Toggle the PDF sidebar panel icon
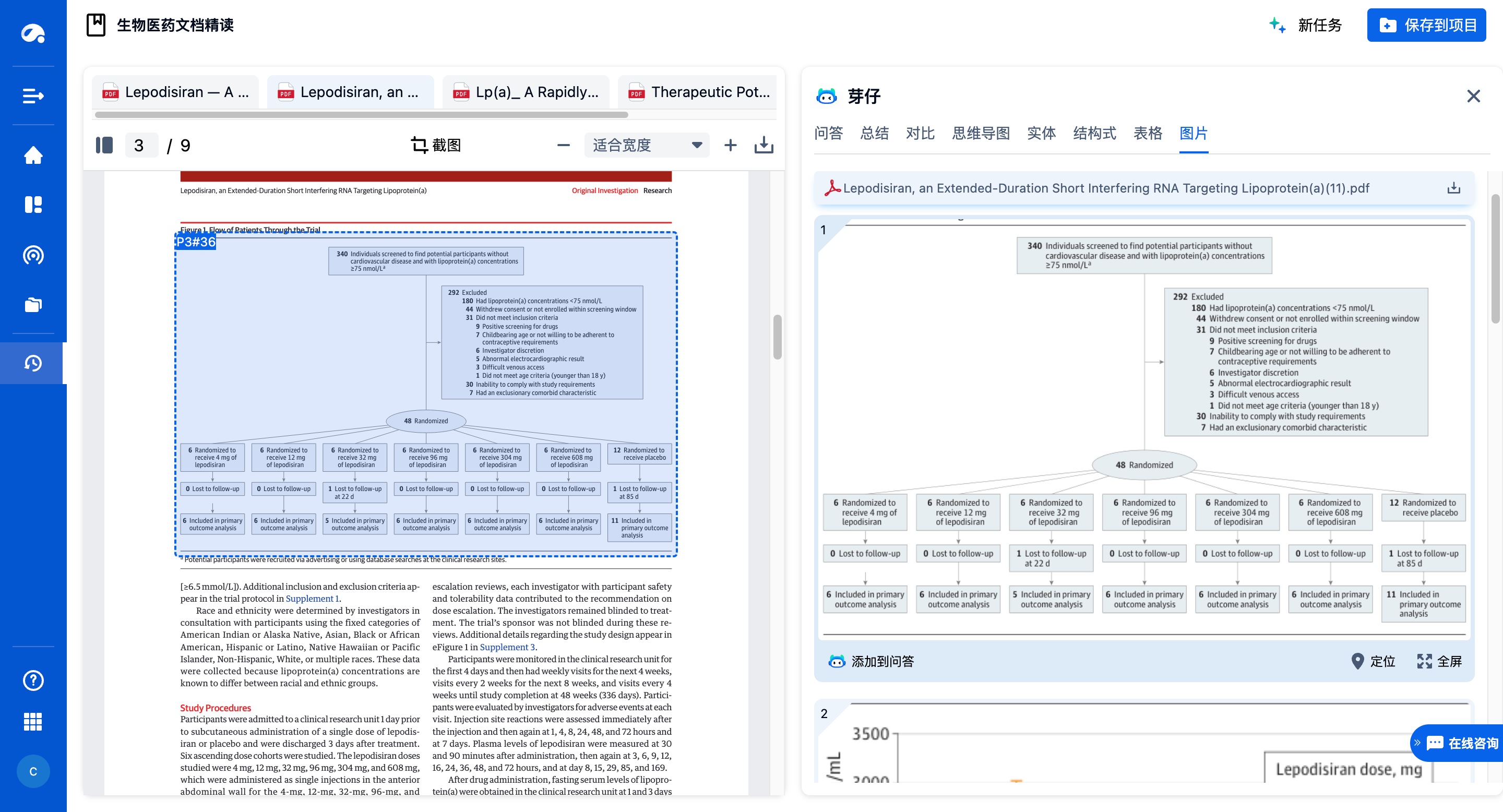Viewport: 1503px width, 812px height. coord(104,145)
